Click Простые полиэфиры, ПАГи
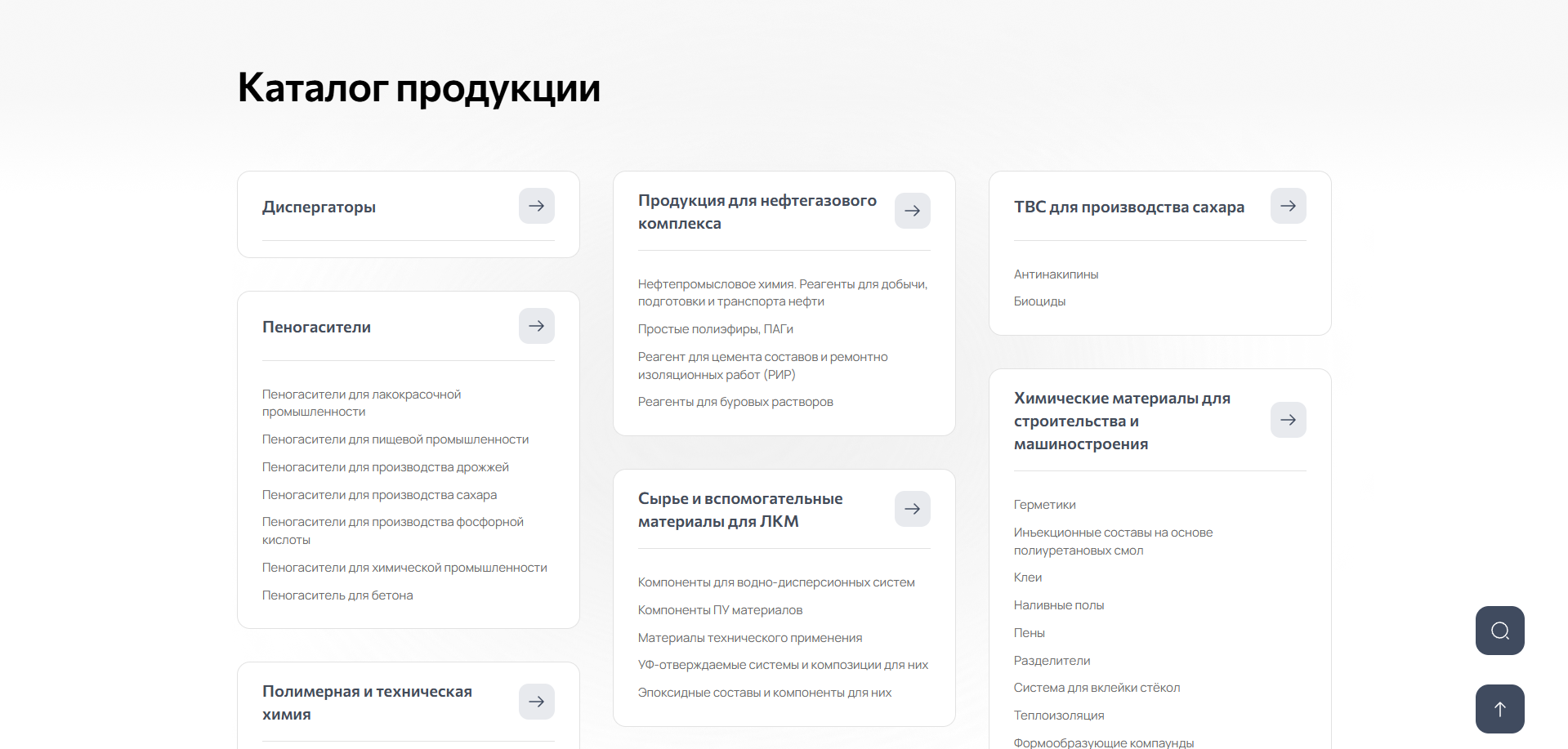This screenshot has width=1568, height=749. click(716, 329)
